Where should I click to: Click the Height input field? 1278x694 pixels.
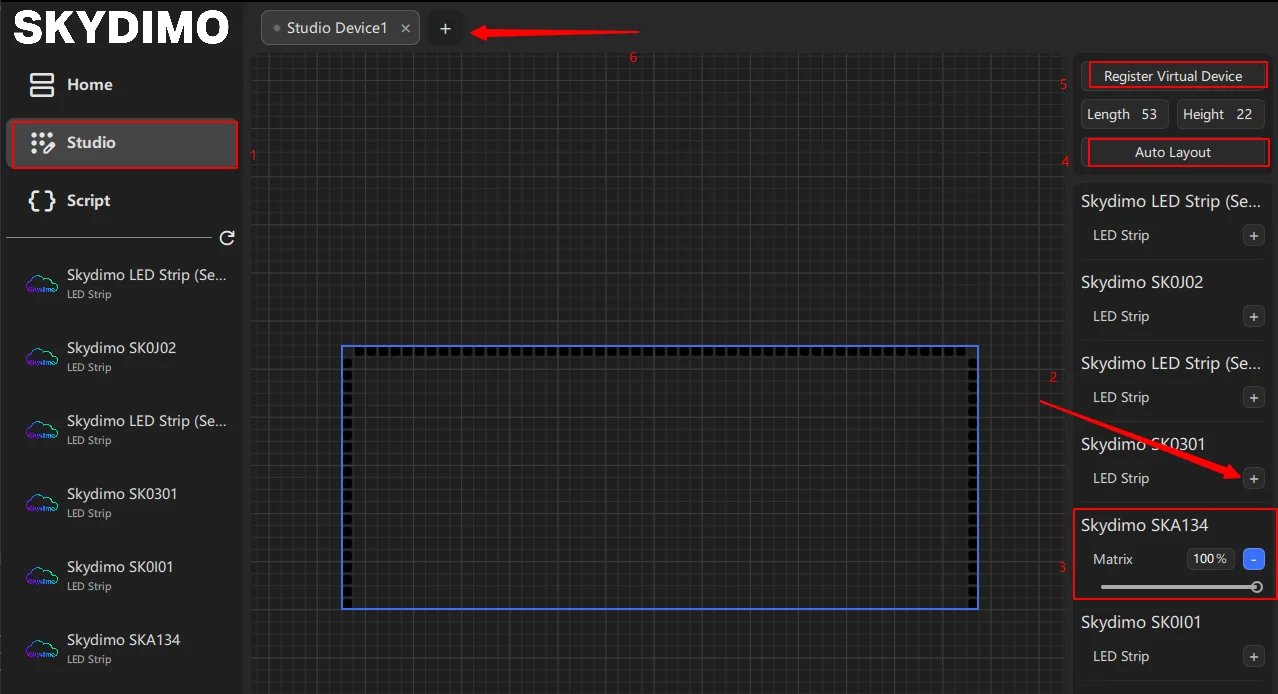pos(1243,115)
